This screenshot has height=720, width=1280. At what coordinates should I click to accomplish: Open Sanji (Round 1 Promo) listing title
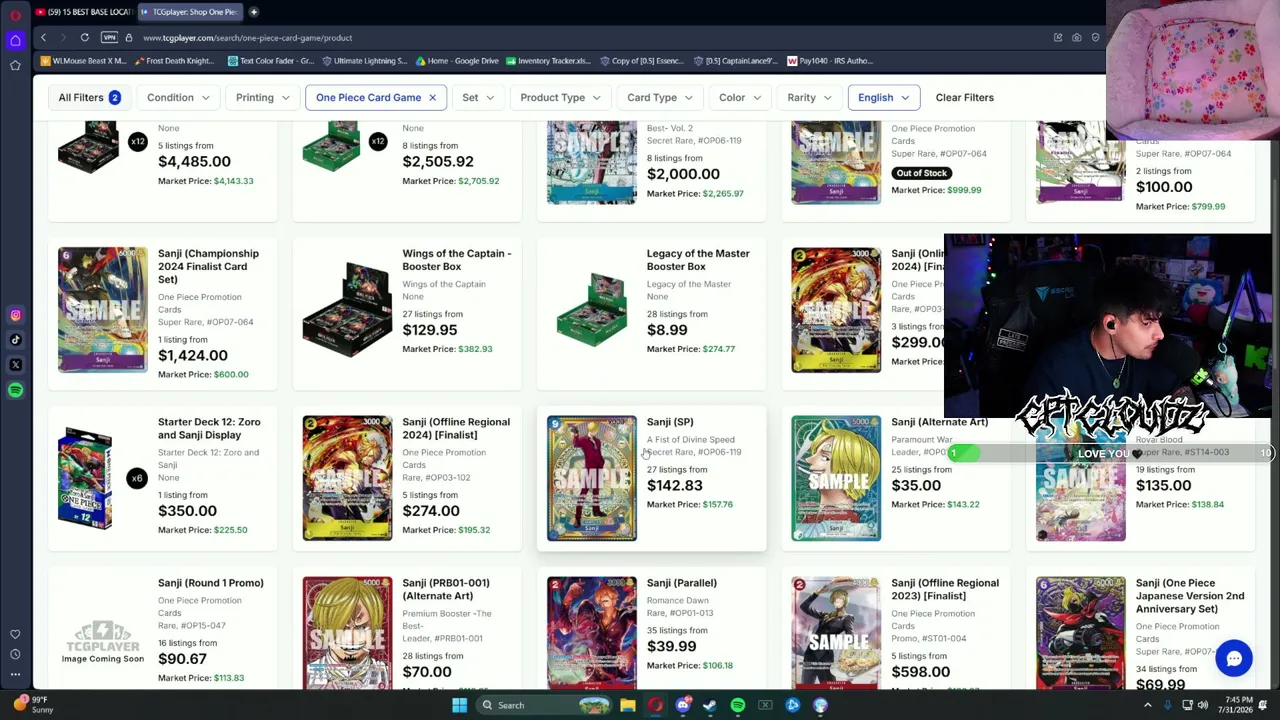[211, 583]
